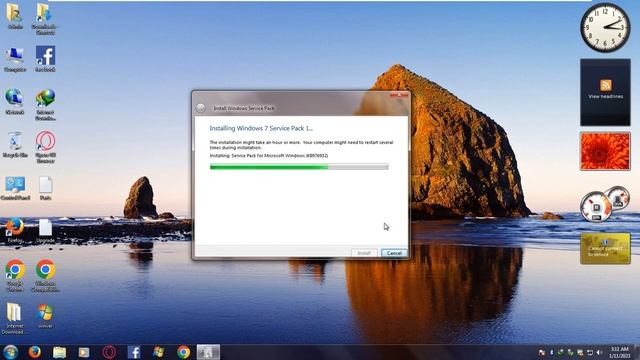This screenshot has width=640, height=360.
Task: Open the user folder icon at top-left
Action: coord(15,16)
